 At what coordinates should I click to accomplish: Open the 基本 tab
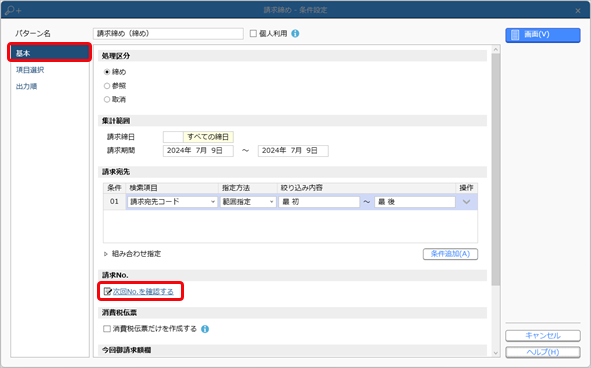tap(49, 53)
